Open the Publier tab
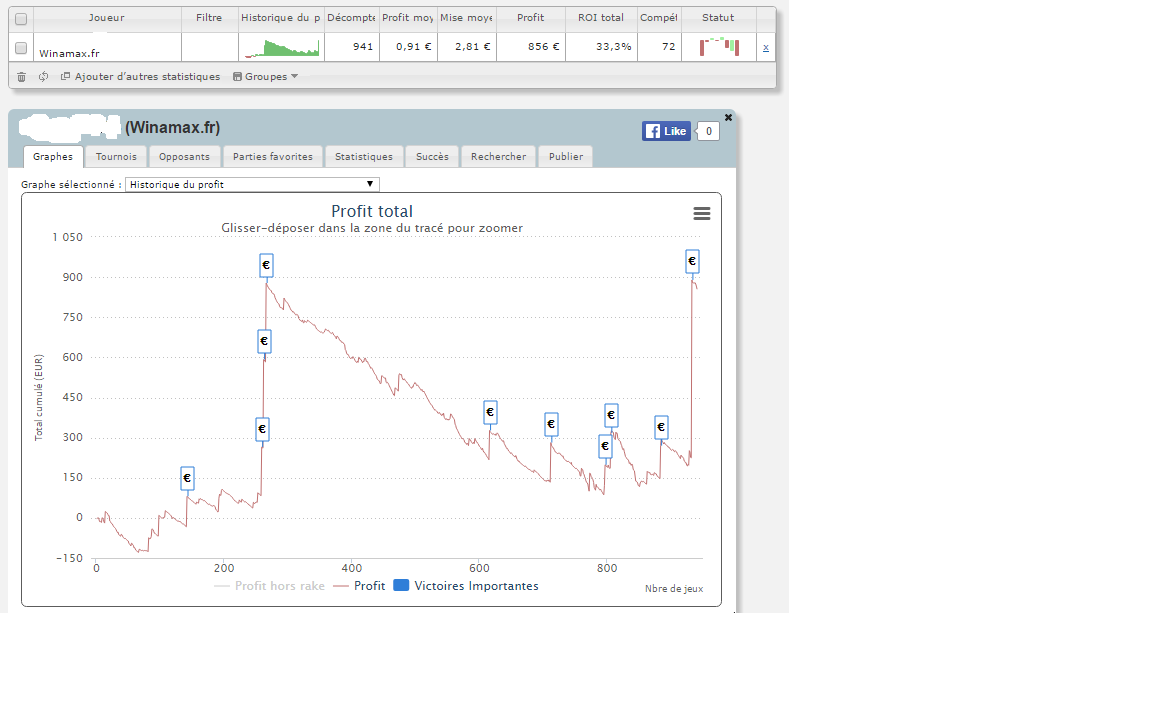The width and height of the screenshot is (1152, 720). 566,156
